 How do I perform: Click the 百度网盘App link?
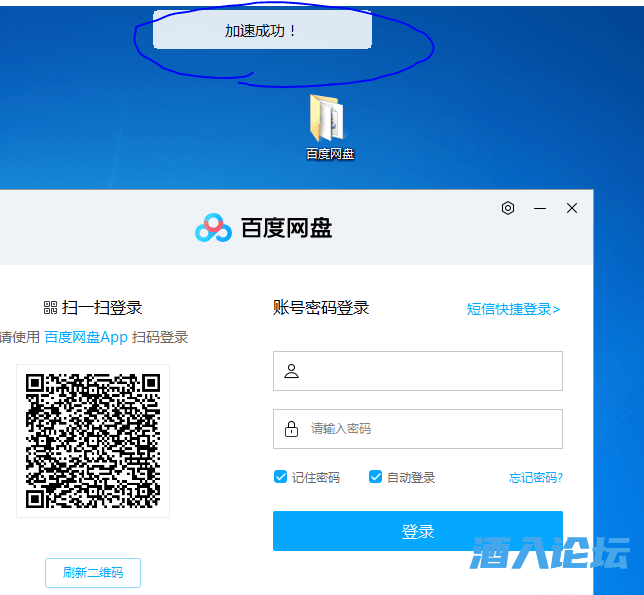pos(86,337)
